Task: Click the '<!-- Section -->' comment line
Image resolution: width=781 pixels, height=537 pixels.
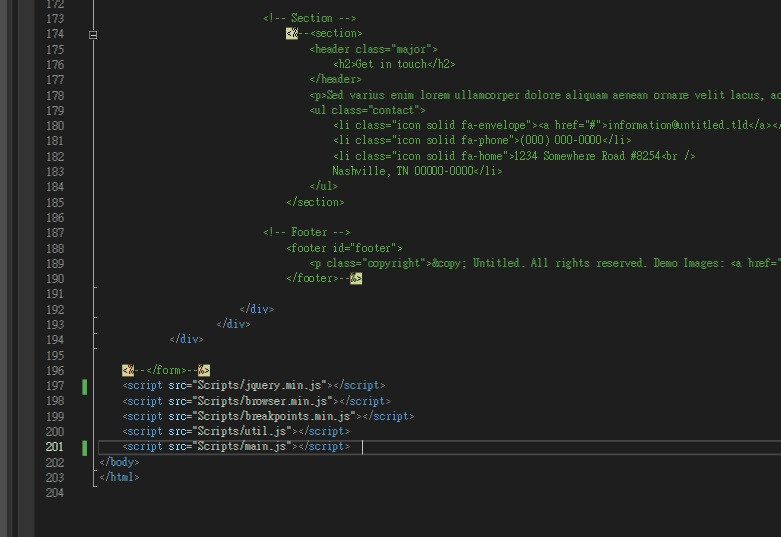Action: [x=309, y=18]
